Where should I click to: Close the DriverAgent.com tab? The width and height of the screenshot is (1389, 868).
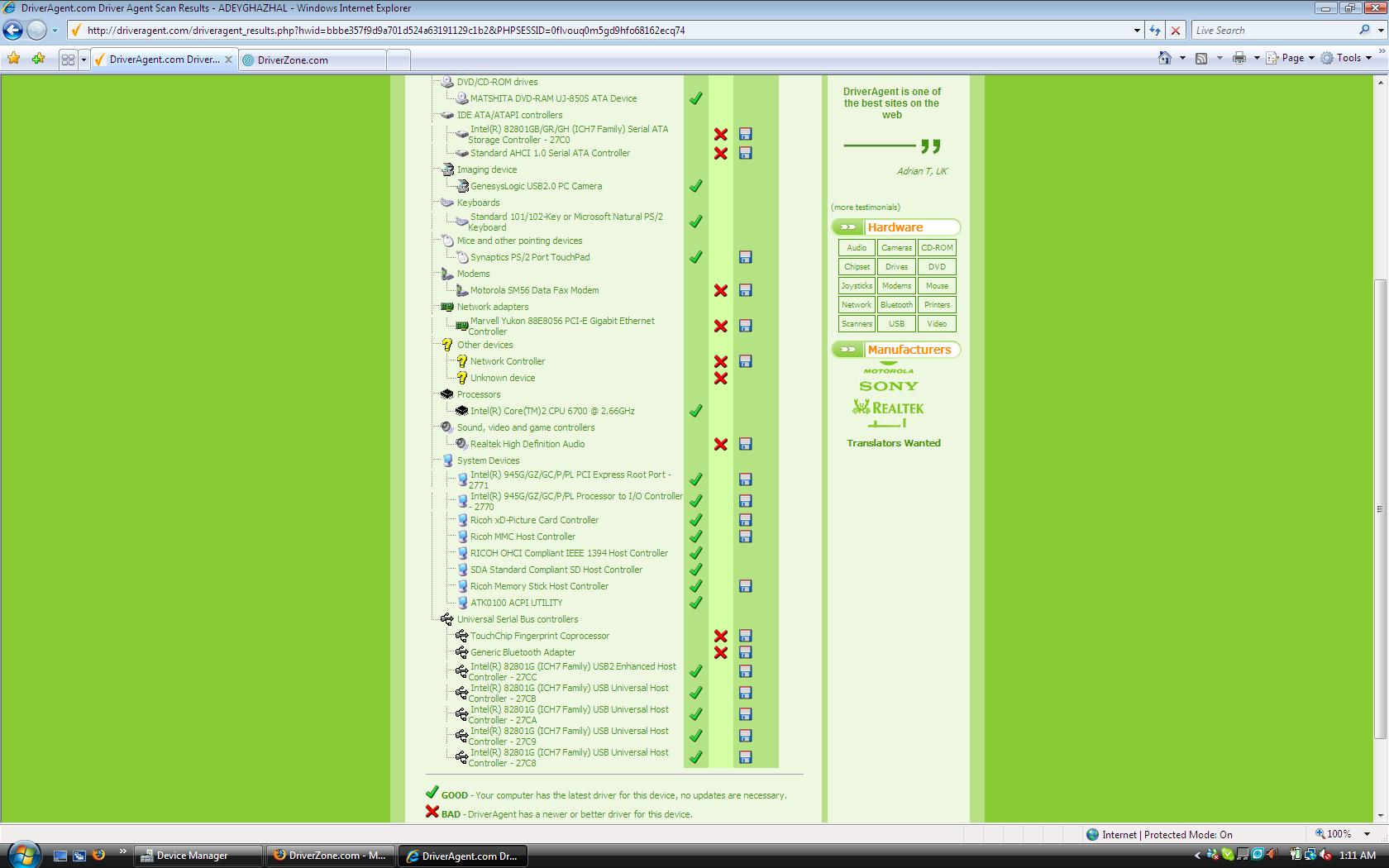[x=229, y=60]
